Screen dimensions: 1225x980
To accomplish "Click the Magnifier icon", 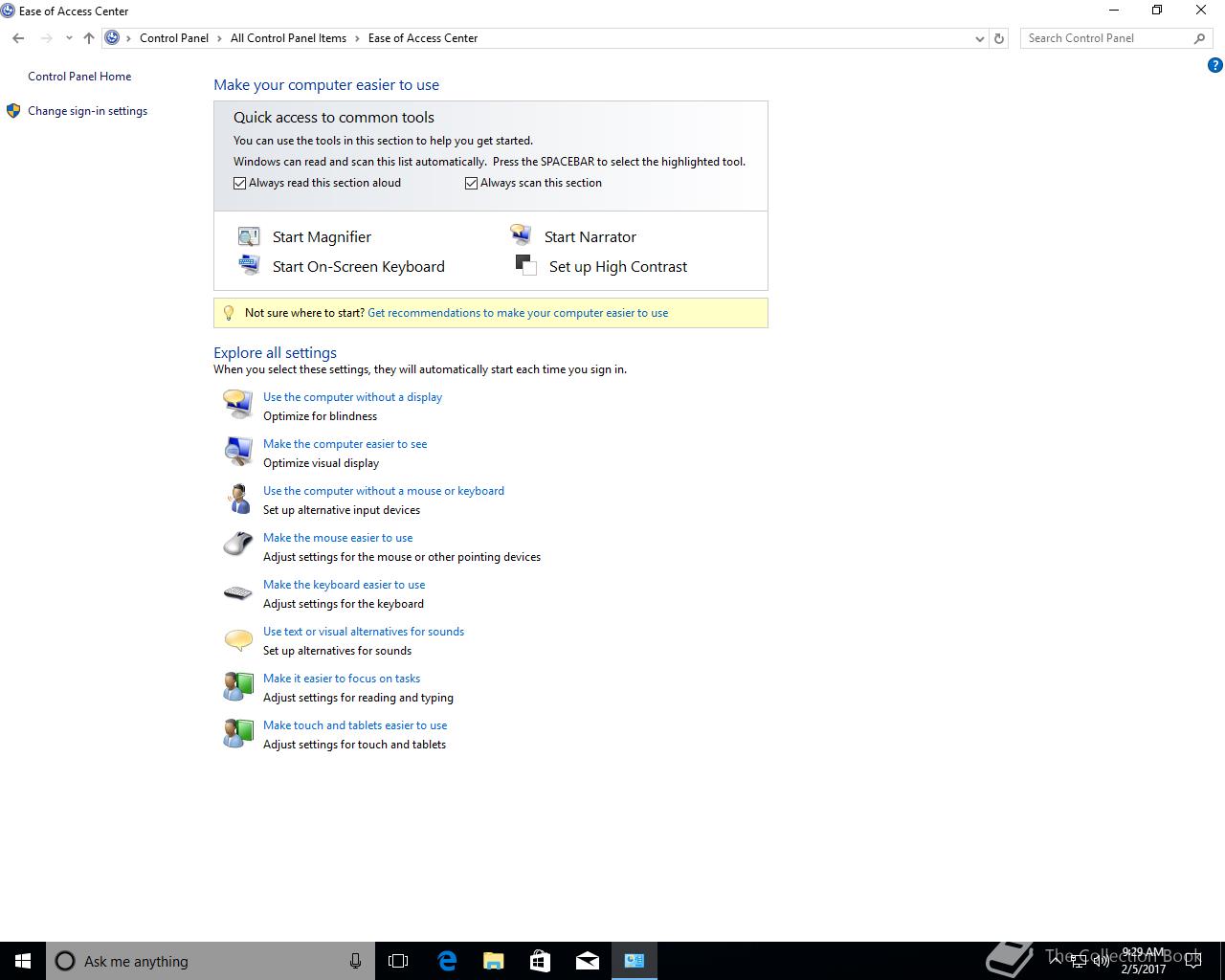I will (x=249, y=236).
